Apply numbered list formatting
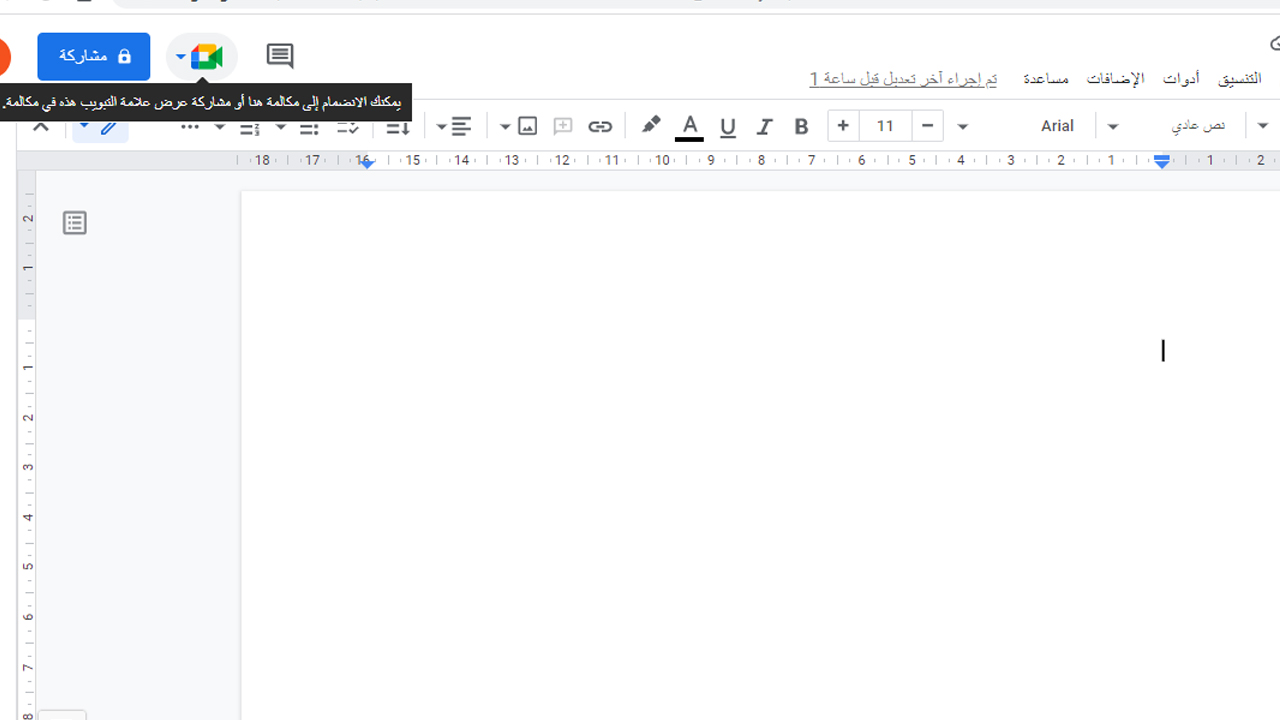 tap(250, 127)
